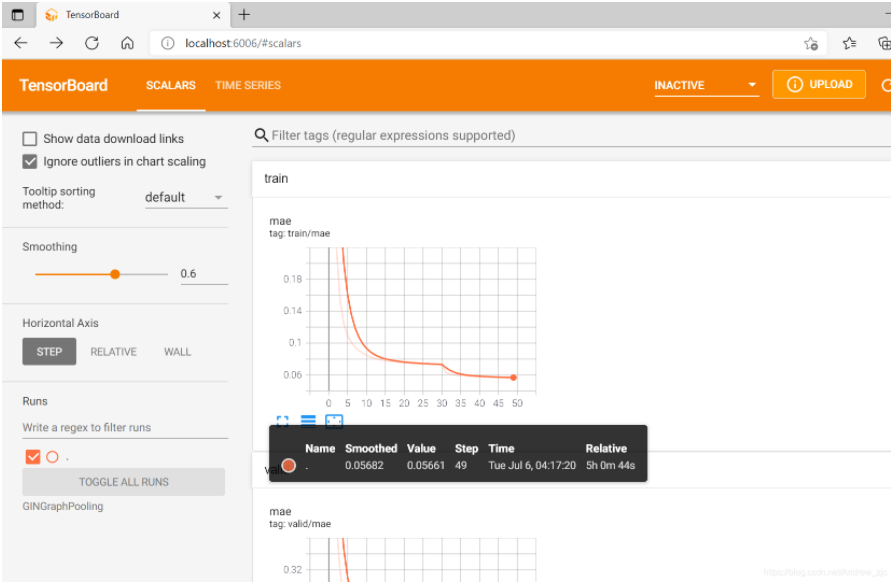
Task: Click the 'tag: train/mae' label
Action: click(299, 234)
